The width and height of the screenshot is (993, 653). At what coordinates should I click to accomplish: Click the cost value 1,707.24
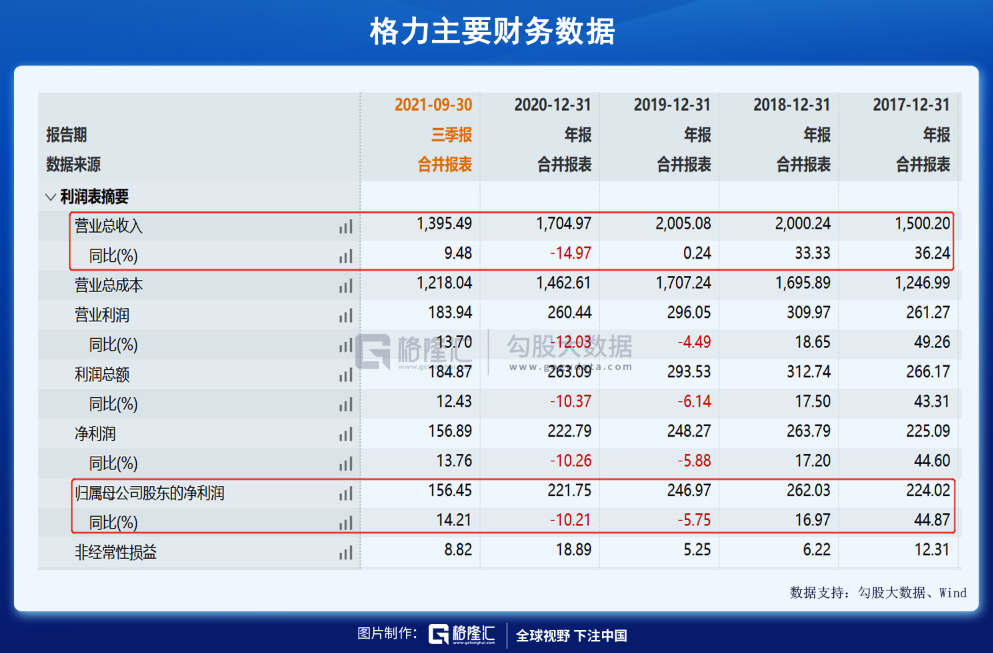point(683,283)
